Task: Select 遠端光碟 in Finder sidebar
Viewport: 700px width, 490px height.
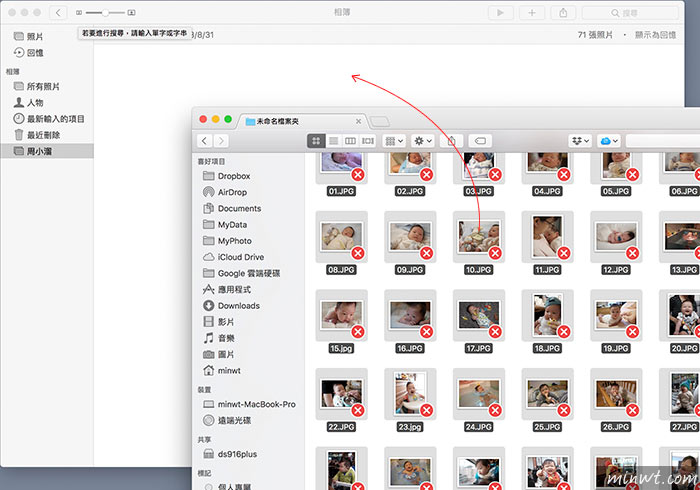Action: (x=227, y=420)
